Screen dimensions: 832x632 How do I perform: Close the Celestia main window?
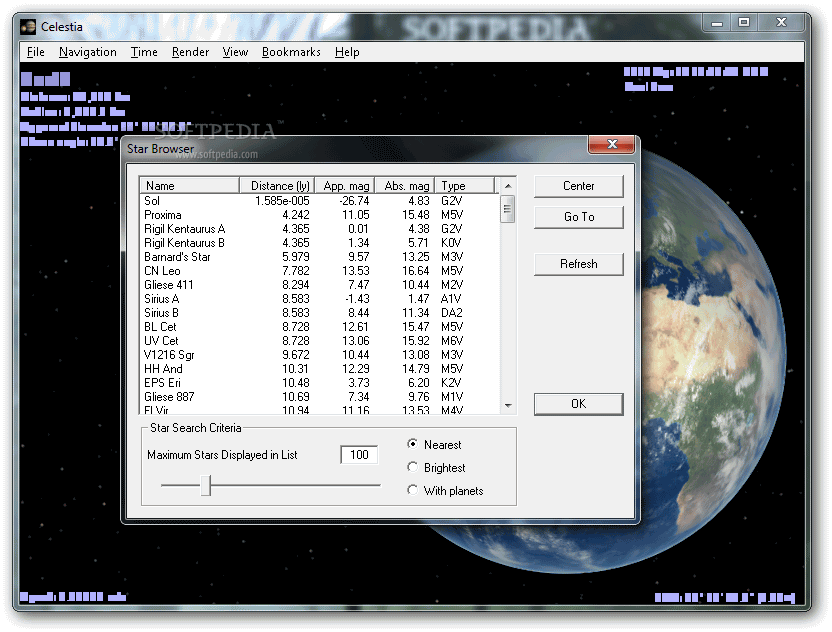click(781, 23)
